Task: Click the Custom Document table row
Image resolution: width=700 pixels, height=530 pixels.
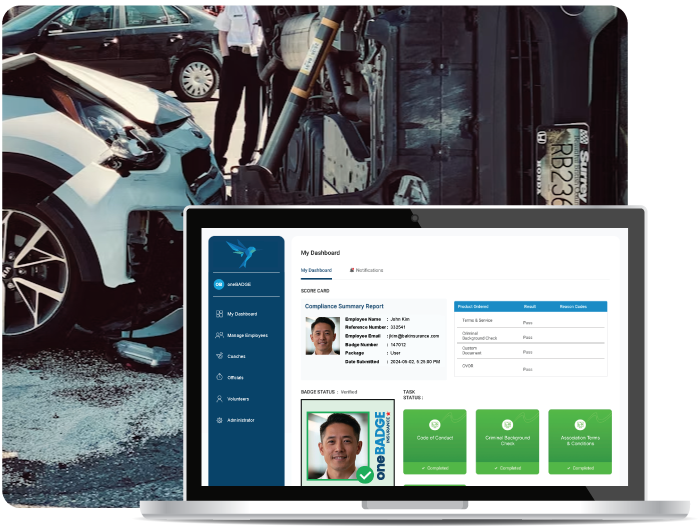Action: 530,351
